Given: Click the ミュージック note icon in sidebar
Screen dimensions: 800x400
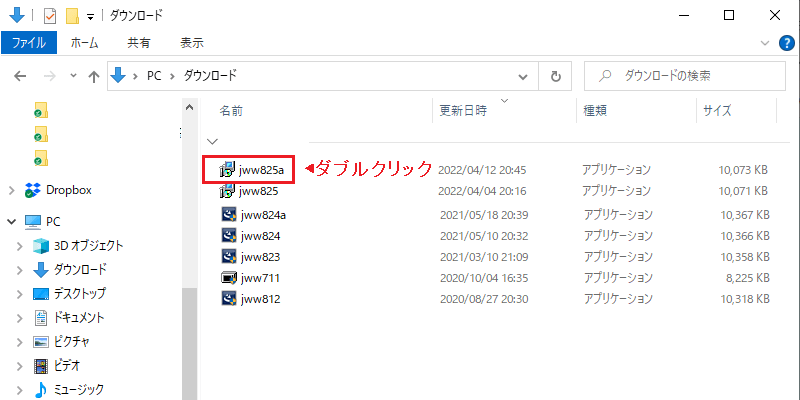Looking at the screenshot, I should point(40,390).
